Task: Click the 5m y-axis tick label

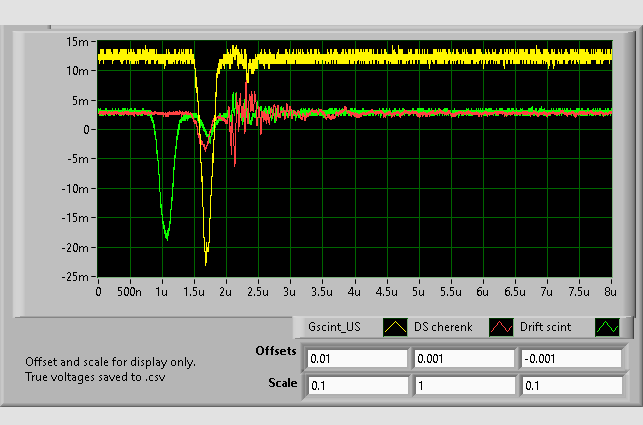Action: coord(80,101)
